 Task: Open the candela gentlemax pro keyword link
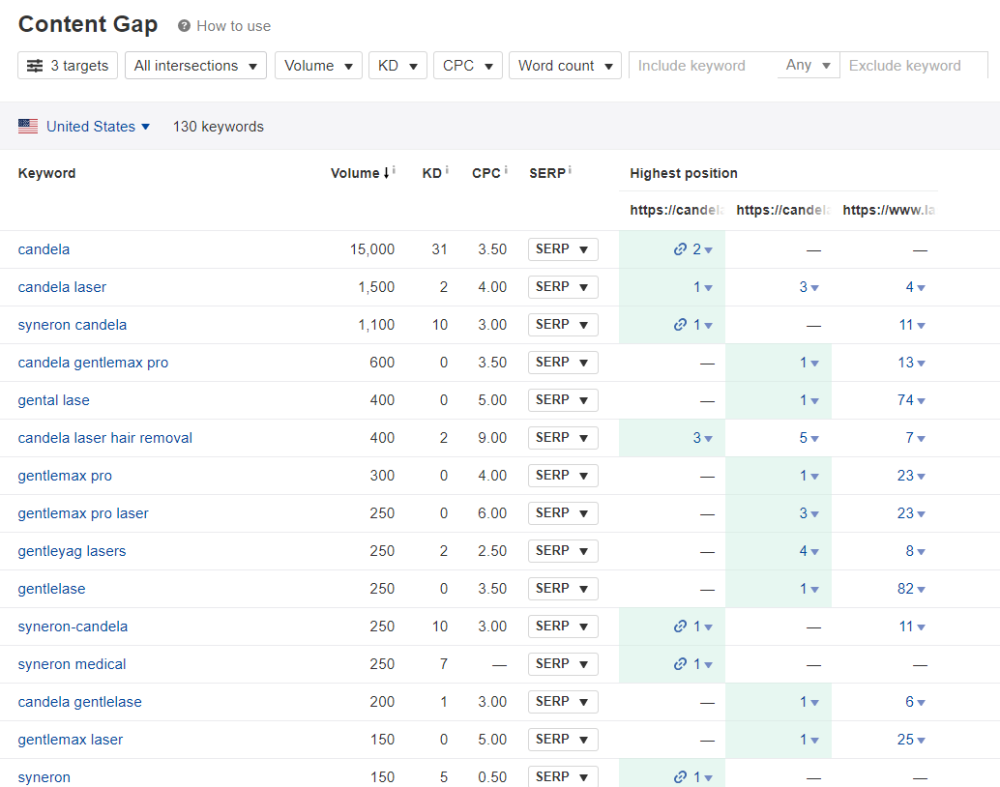click(x=93, y=362)
